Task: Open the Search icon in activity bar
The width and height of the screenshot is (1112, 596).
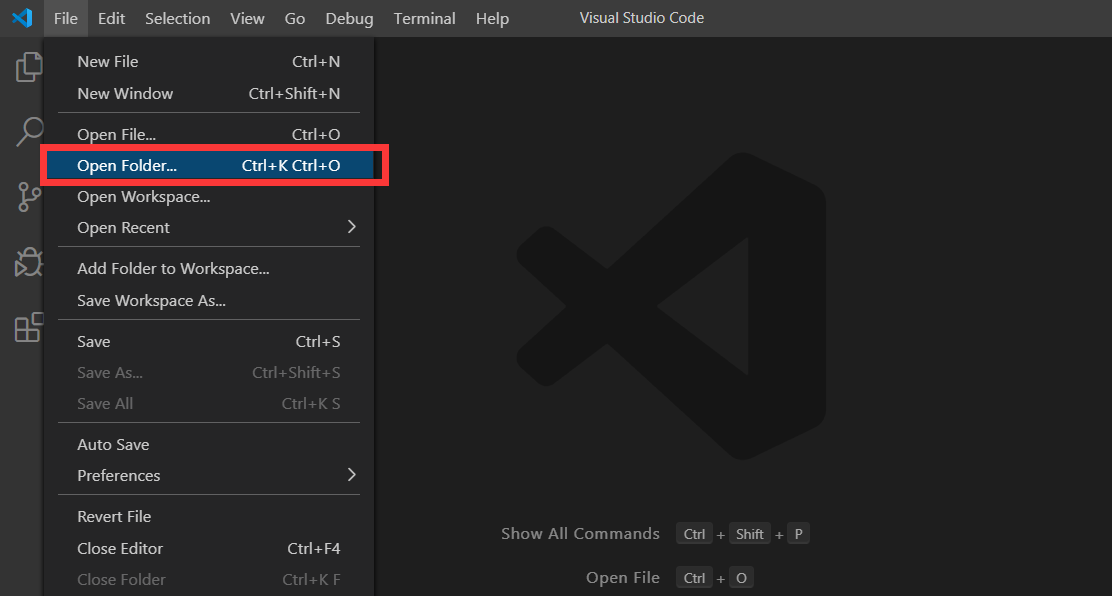Action: click(x=29, y=131)
